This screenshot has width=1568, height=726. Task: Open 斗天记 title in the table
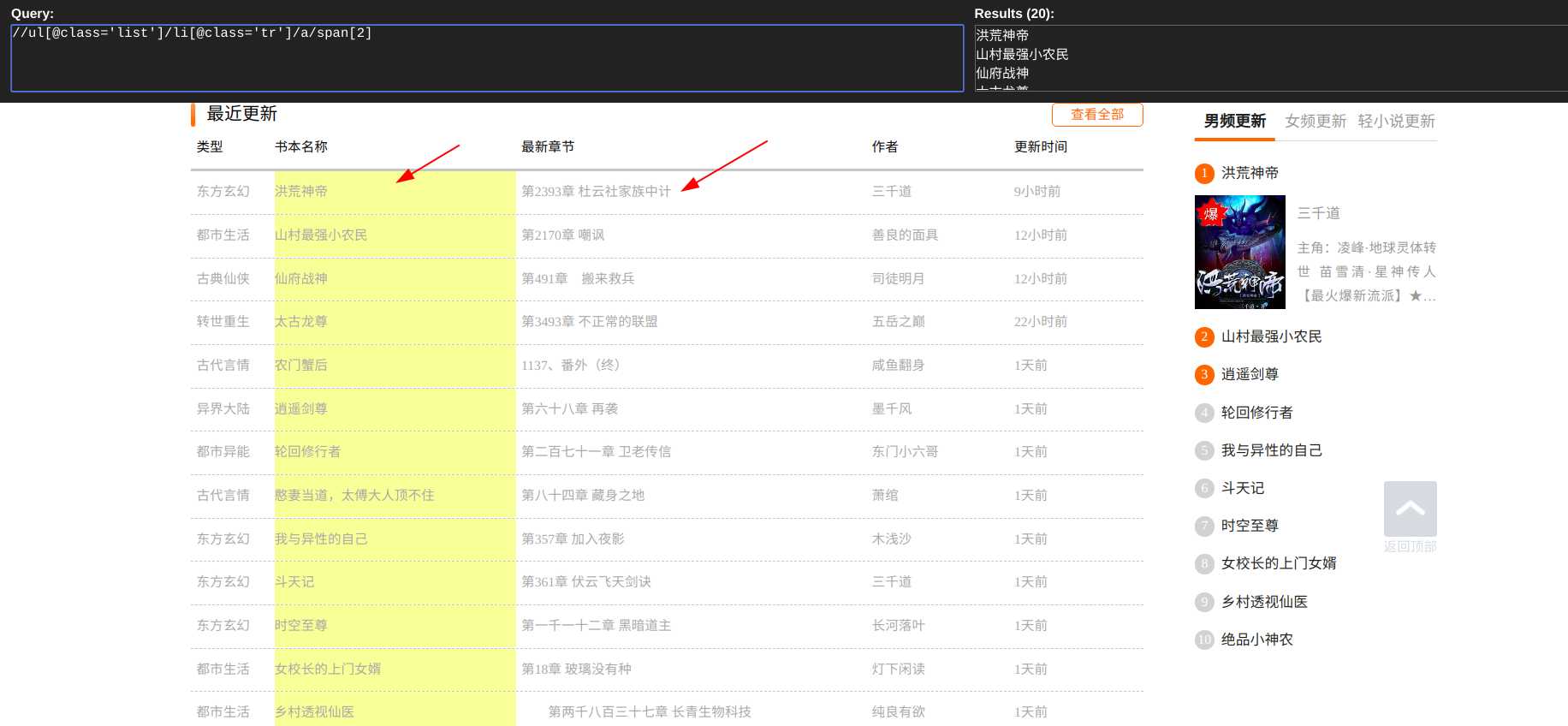tap(294, 581)
